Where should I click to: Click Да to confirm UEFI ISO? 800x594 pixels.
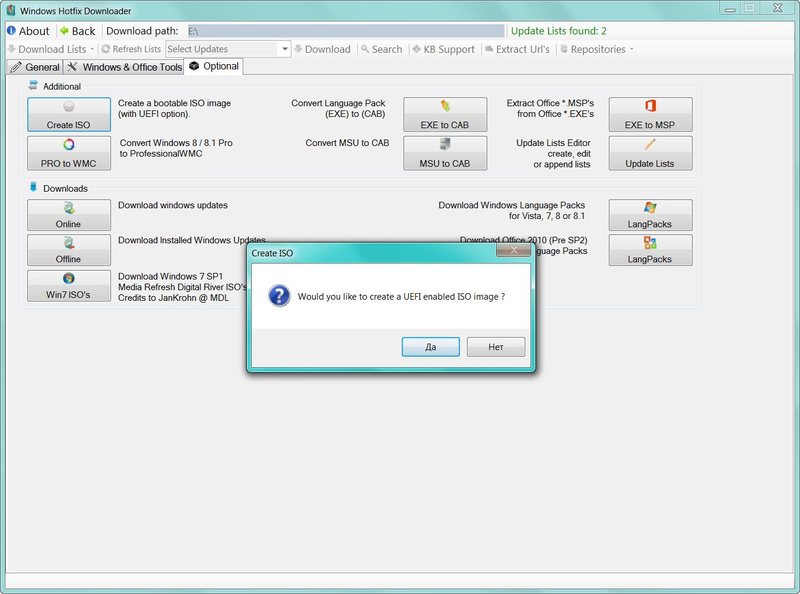point(431,347)
